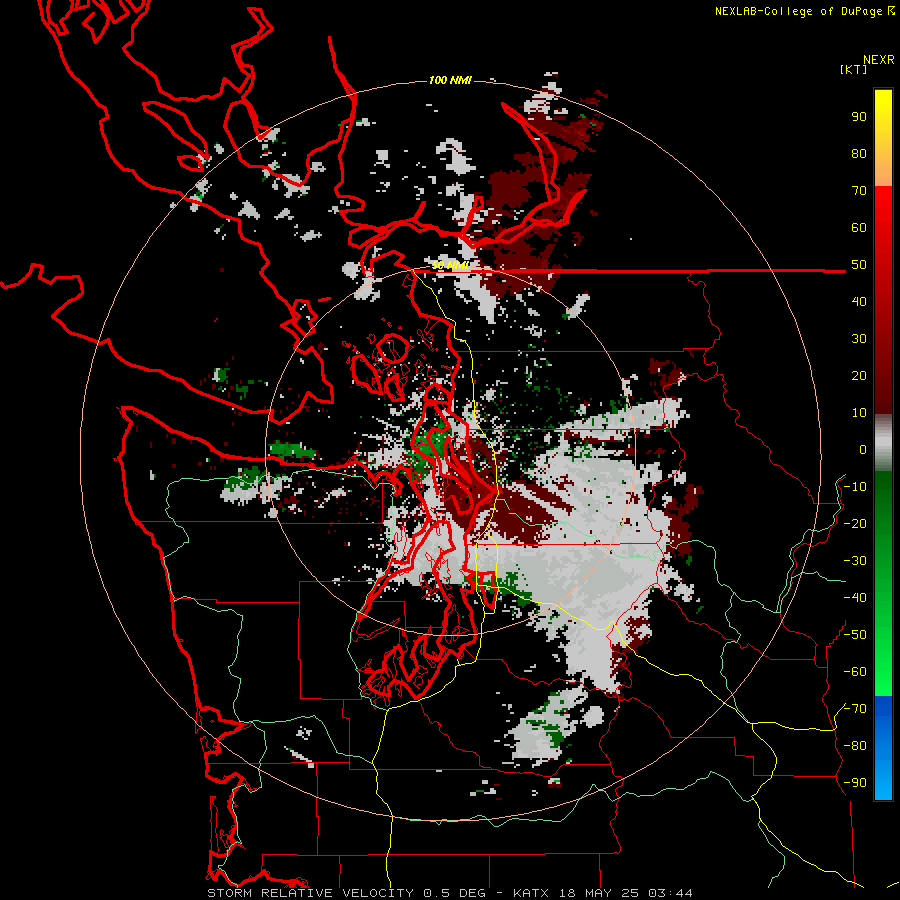Click the -80 value on the velocity scale
The image size is (900, 900).
[855, 746]
